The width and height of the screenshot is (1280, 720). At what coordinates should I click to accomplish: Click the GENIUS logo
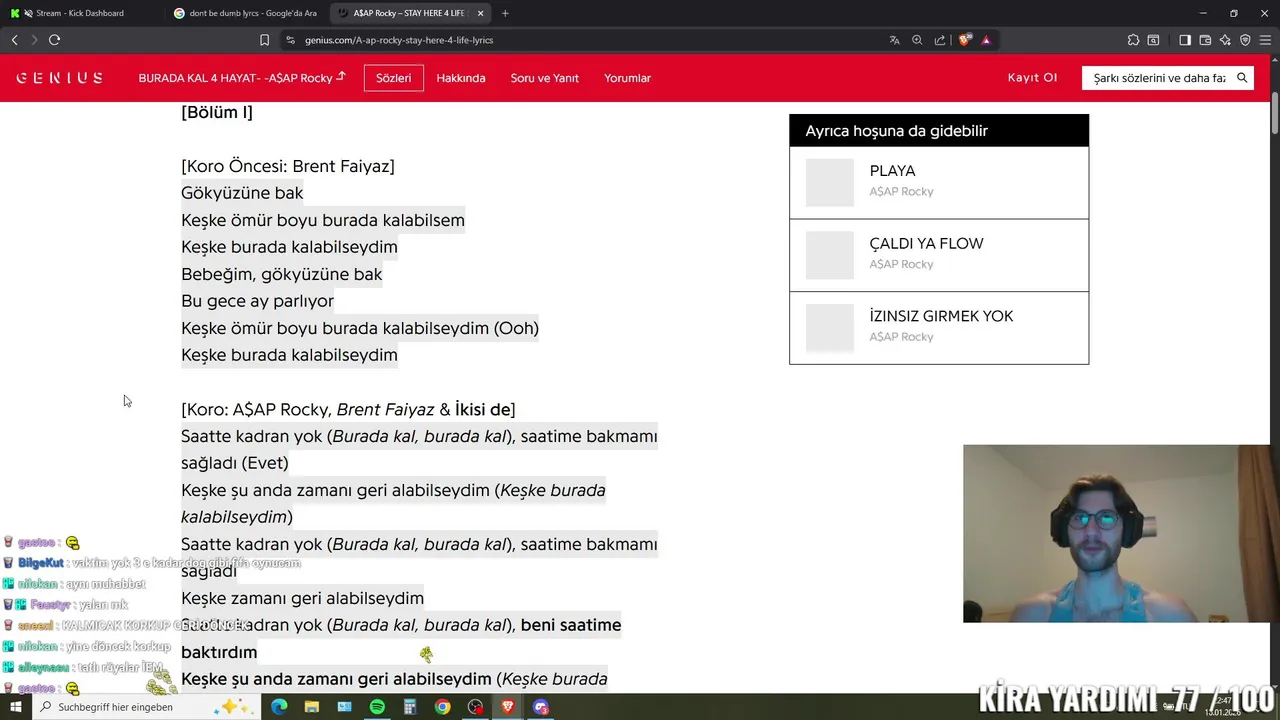pyautogui.click(x=59, y=78)
